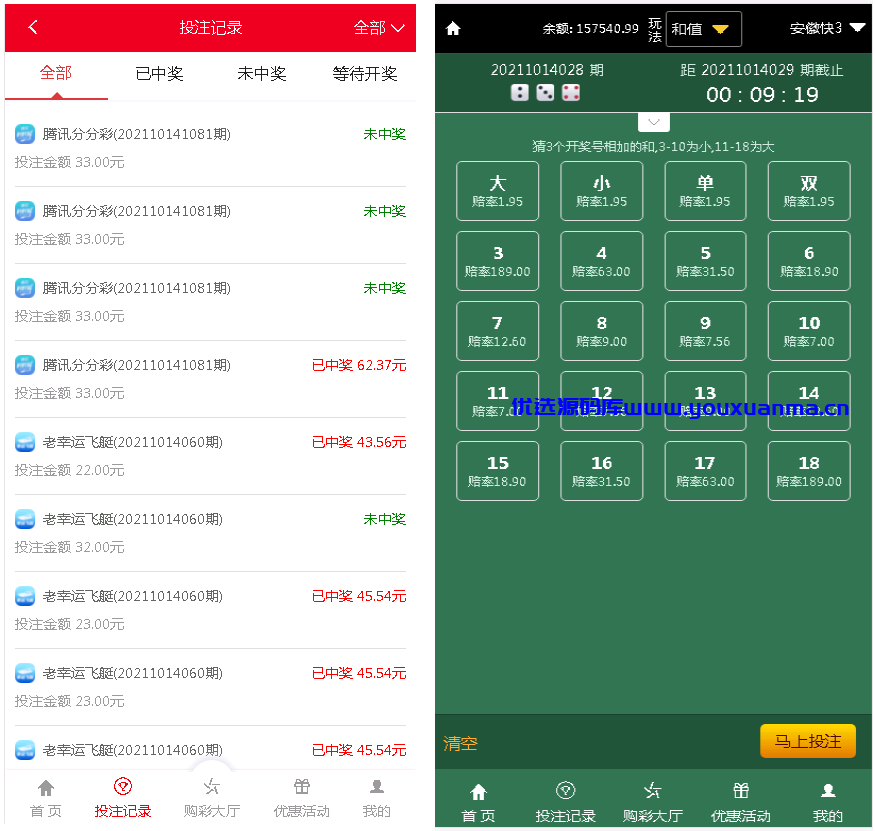Click the countdown timer 00 : 09 : 19
The width and height of the screenshot is (875, 831).
point(762,95)
